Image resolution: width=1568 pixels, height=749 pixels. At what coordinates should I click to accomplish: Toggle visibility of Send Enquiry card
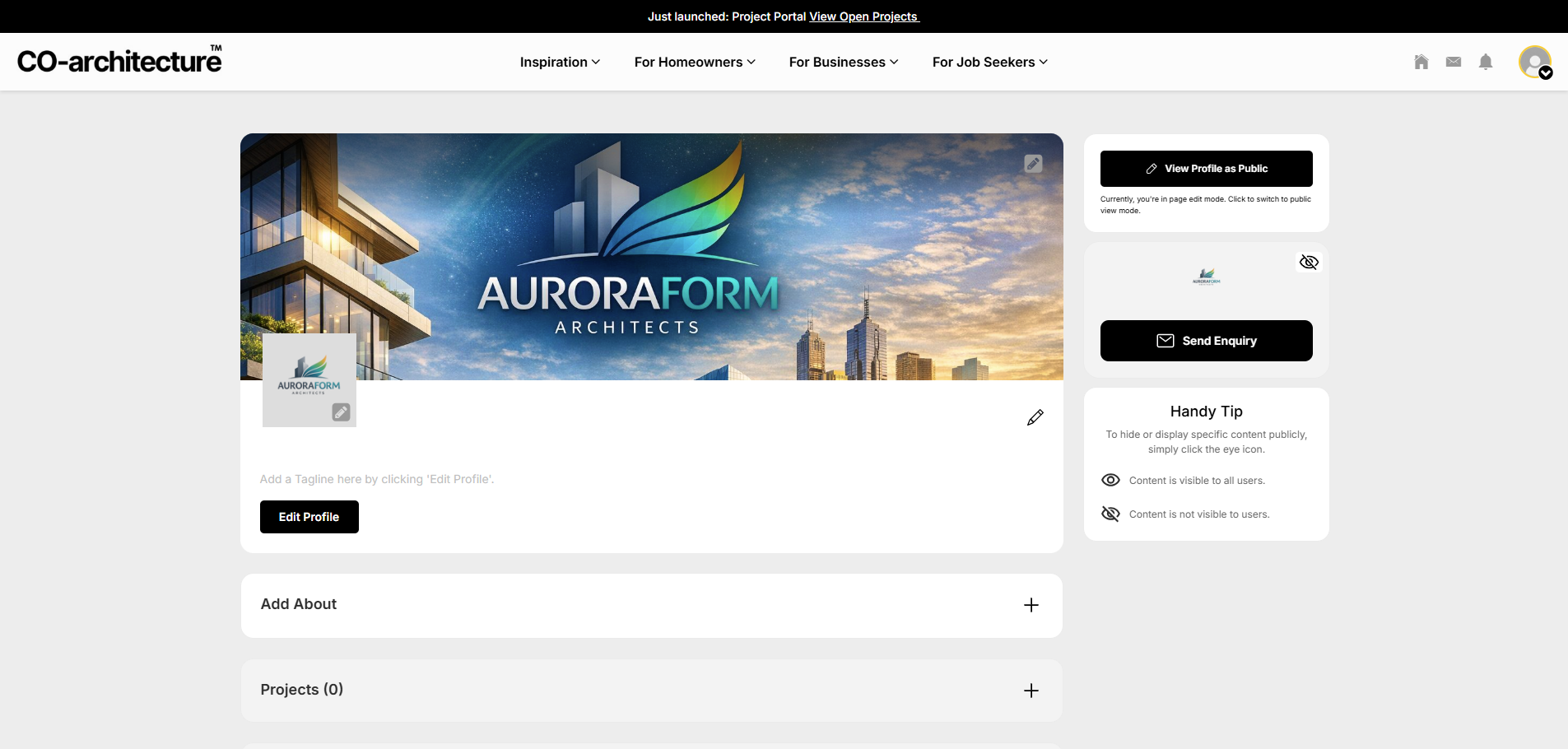(1309, 263)
